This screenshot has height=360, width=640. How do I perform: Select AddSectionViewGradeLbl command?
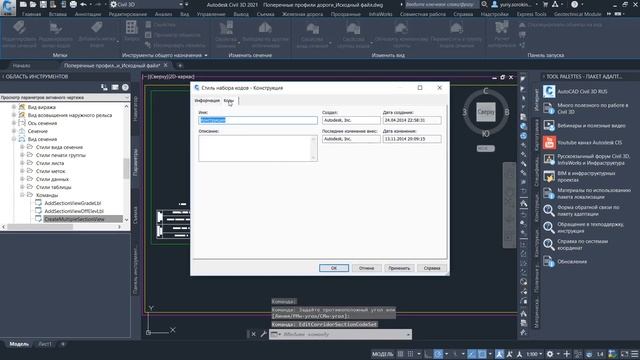point(73,203)
